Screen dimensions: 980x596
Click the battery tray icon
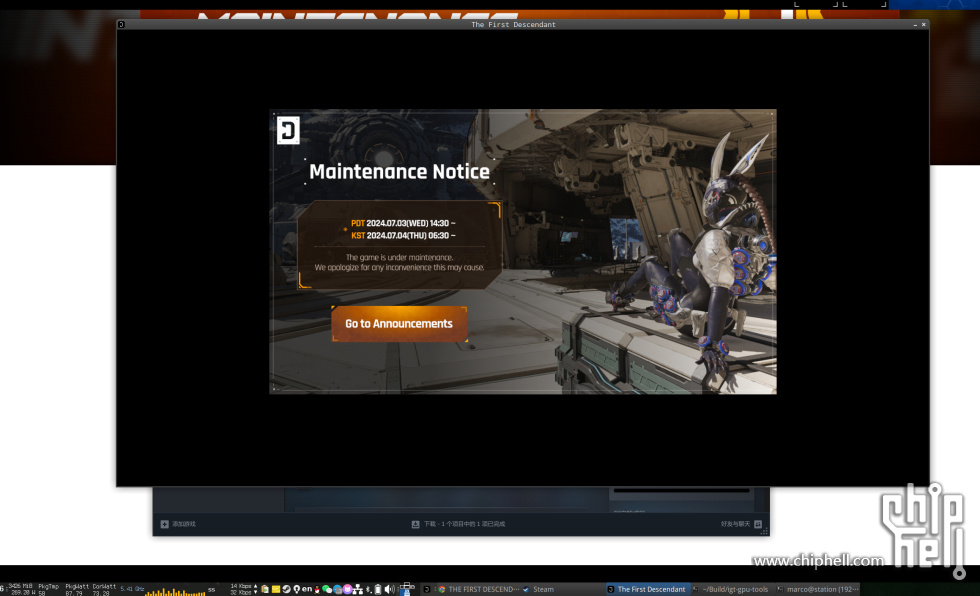coord(378,589)
